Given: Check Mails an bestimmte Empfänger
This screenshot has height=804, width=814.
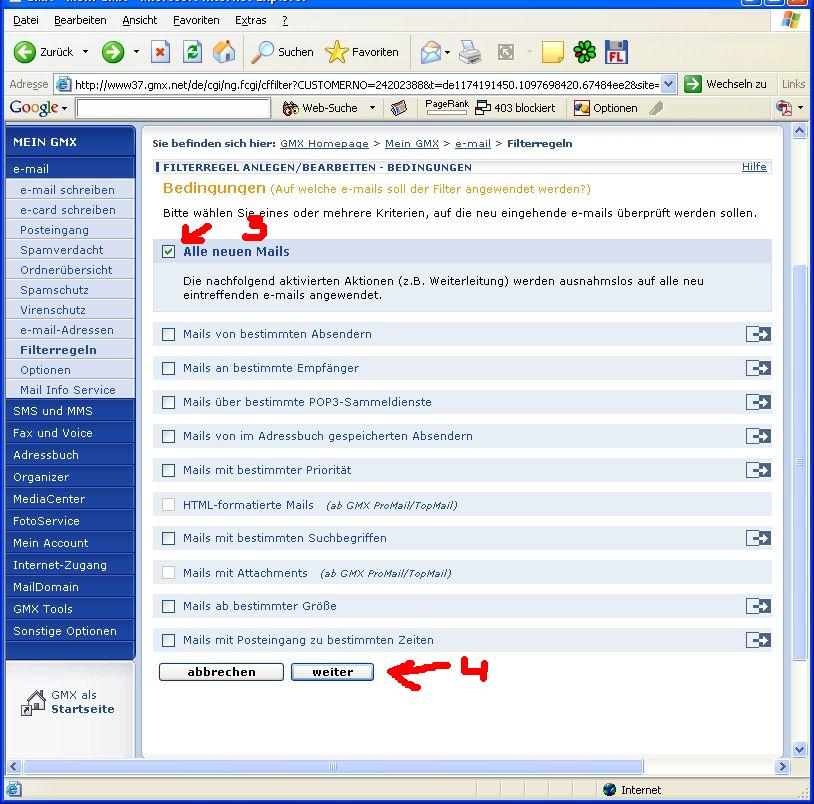Looking at the screenshot, I should (168, 368).
